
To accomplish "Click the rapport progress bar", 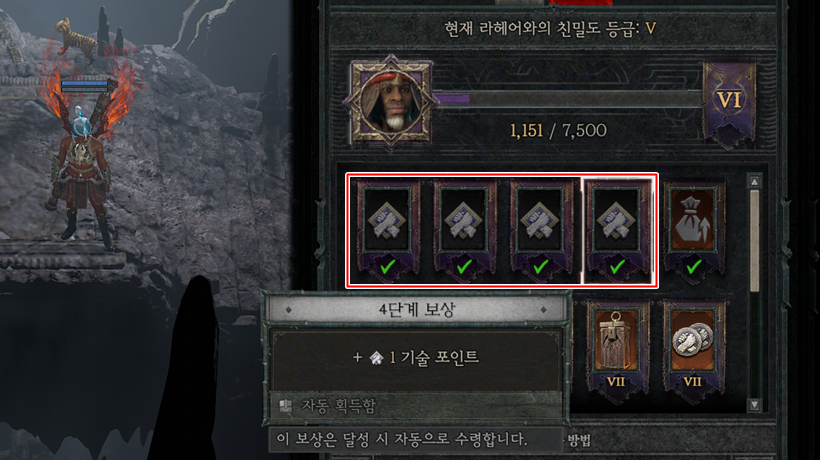I will 568,99.
